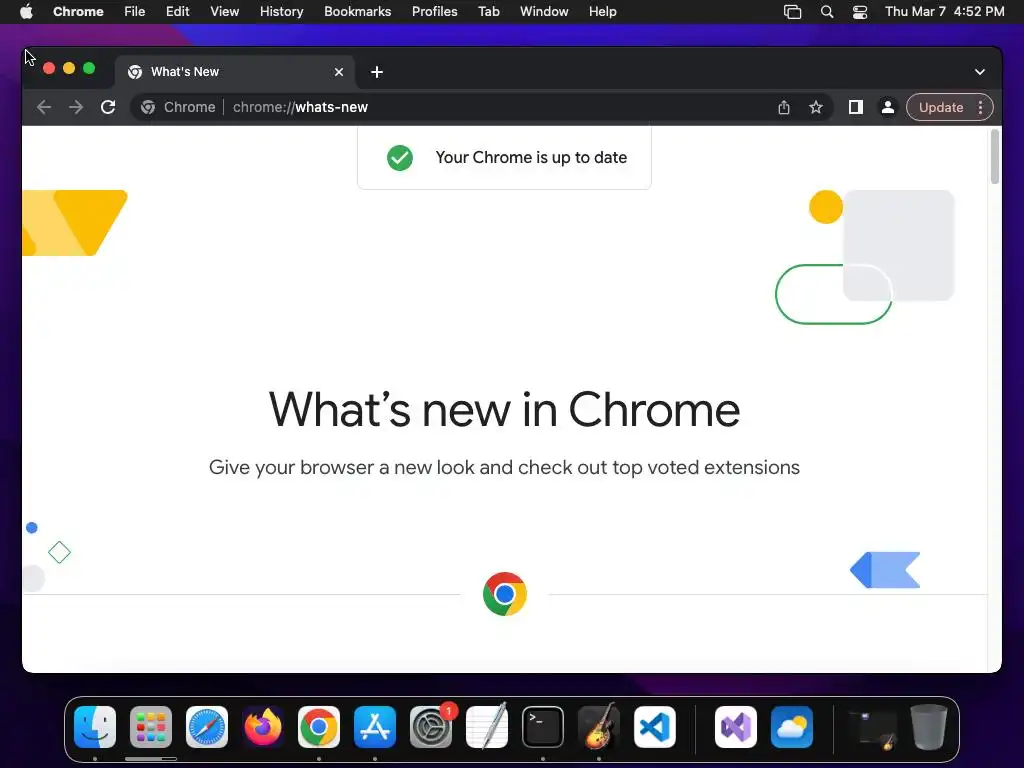This screenshot has width=1024, height=768.
Task: Open App Store from the Dock
Action: coord(375,727)
